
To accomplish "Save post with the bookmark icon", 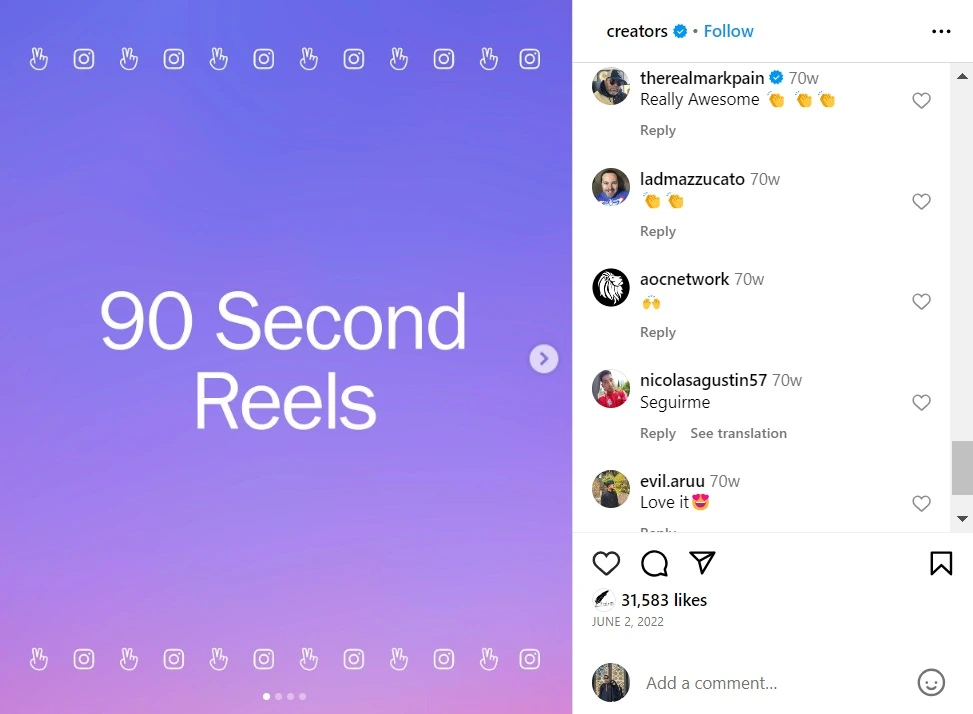I will pyautogui.click(x=941, y=563).
